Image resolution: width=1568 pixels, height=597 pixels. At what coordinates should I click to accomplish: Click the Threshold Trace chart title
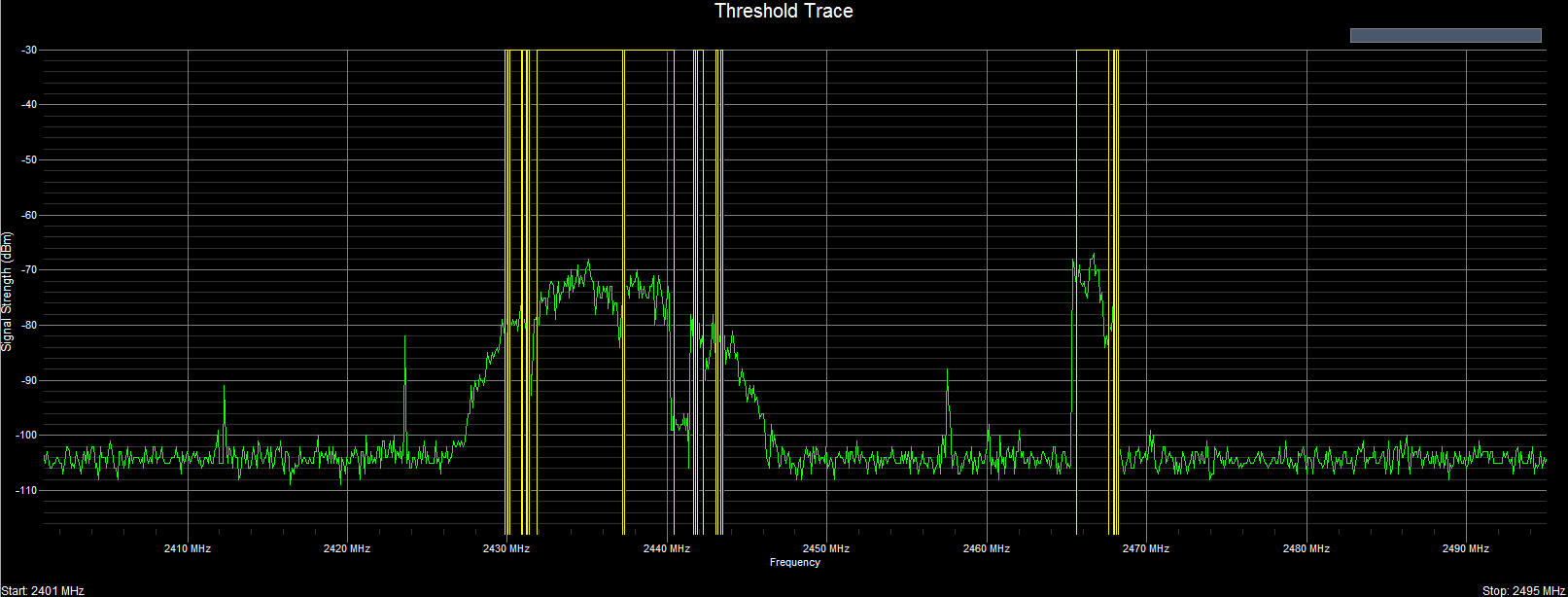pos(784,12)
